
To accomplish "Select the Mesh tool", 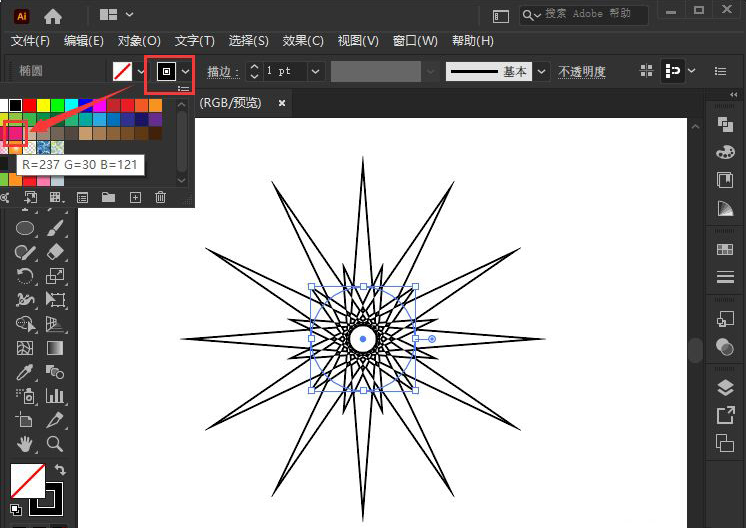I will click(x=25, y=348).
